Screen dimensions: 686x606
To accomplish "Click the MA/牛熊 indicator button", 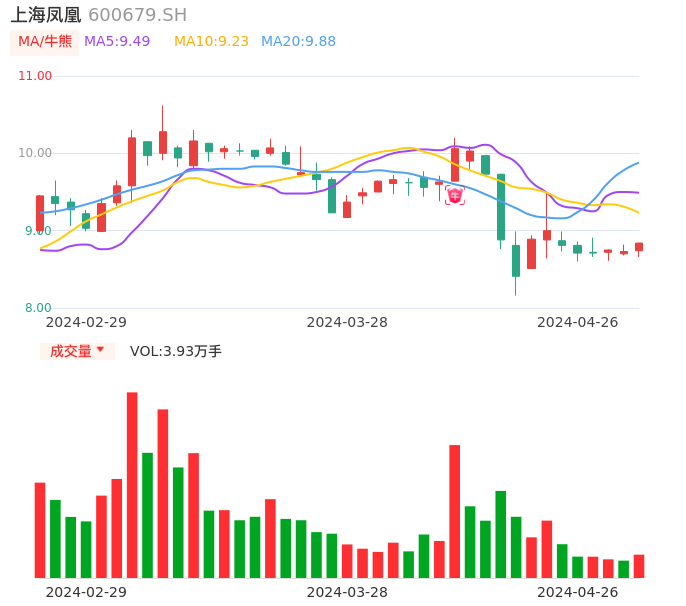I will (x=45, y=42).
